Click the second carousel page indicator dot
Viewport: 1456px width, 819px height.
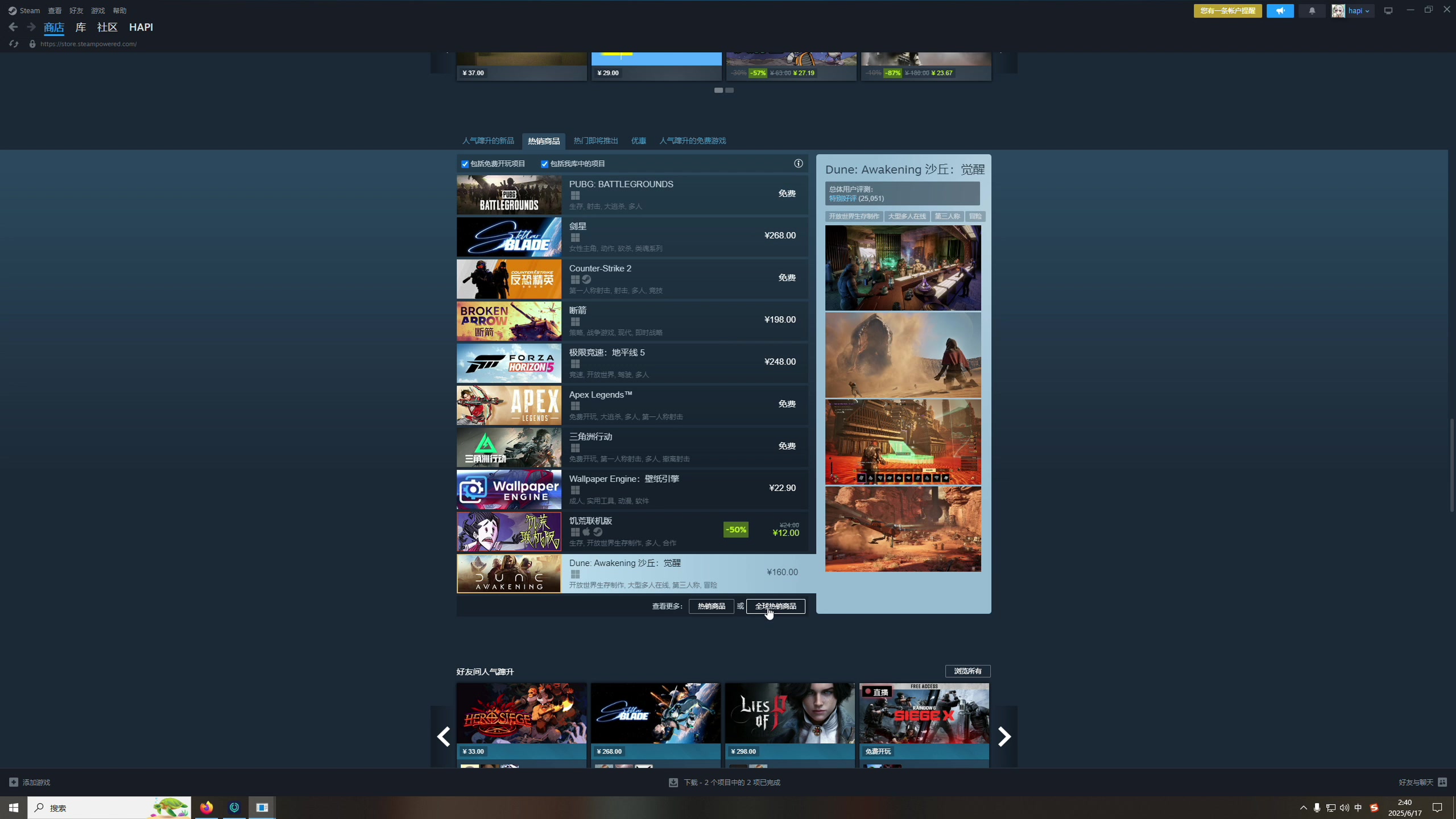pos(729,90)
